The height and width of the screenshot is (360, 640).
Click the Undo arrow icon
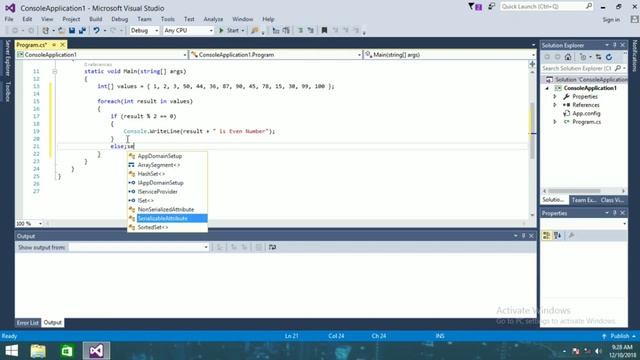pyautogui.click(x=96, y=31)
